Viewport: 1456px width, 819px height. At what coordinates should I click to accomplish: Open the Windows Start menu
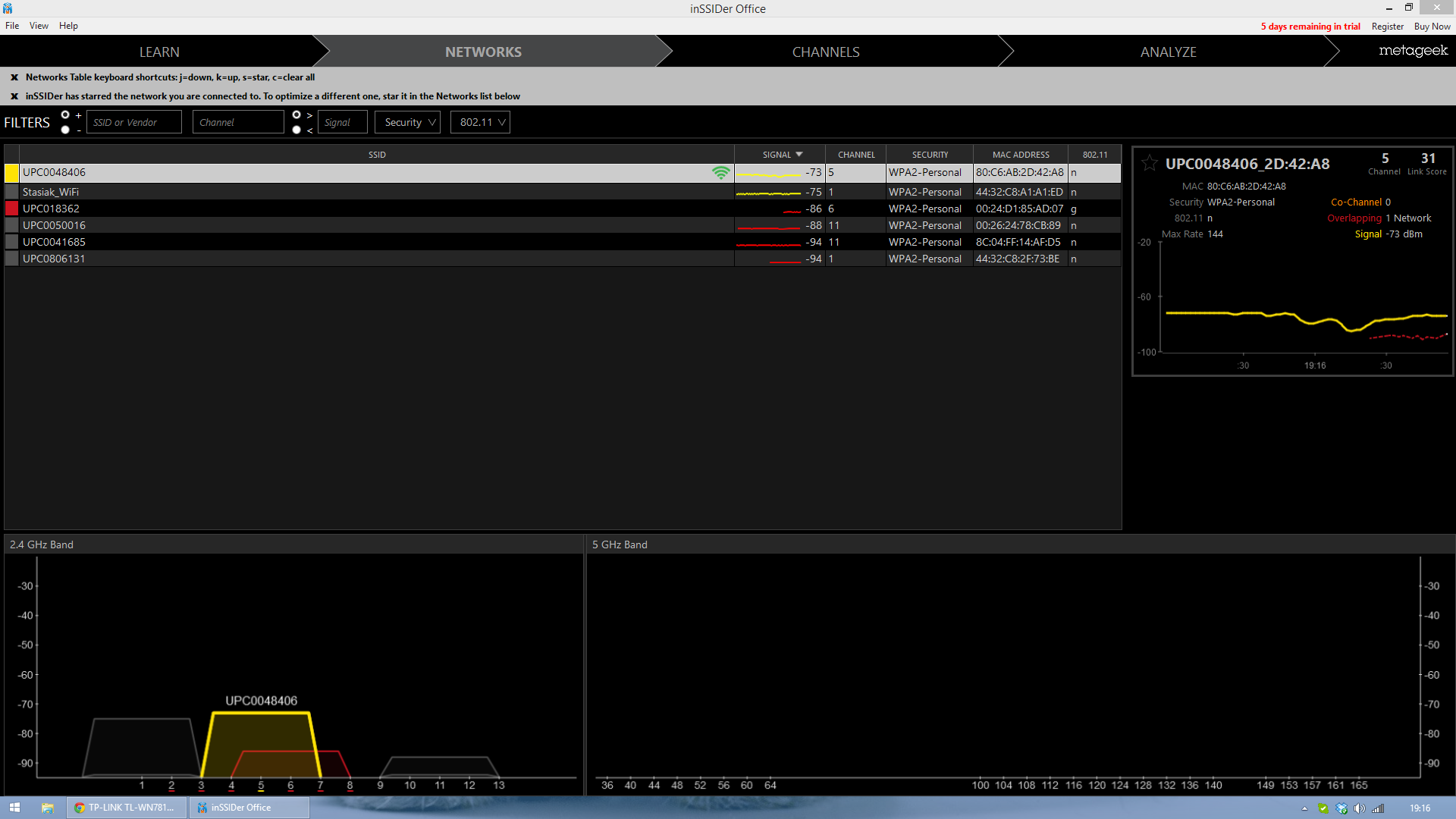coord(14,808)
